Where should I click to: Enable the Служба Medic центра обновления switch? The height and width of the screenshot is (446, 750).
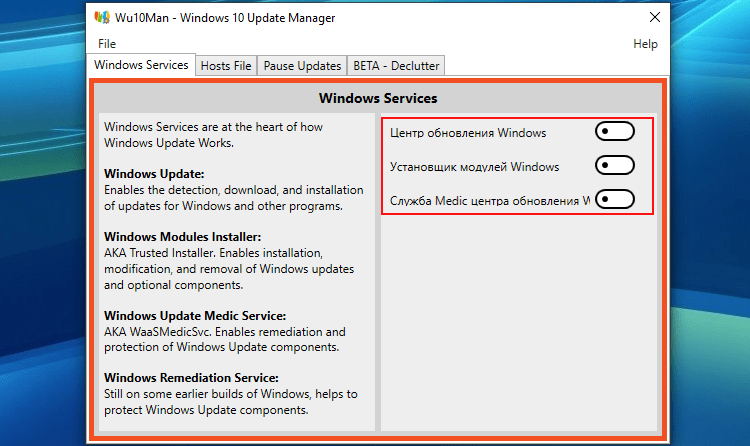click(x=615, y=199)
